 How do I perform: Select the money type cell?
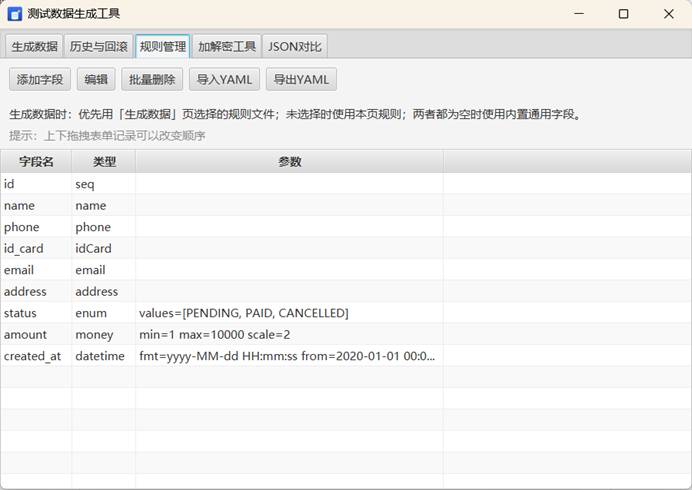(104, 335)
